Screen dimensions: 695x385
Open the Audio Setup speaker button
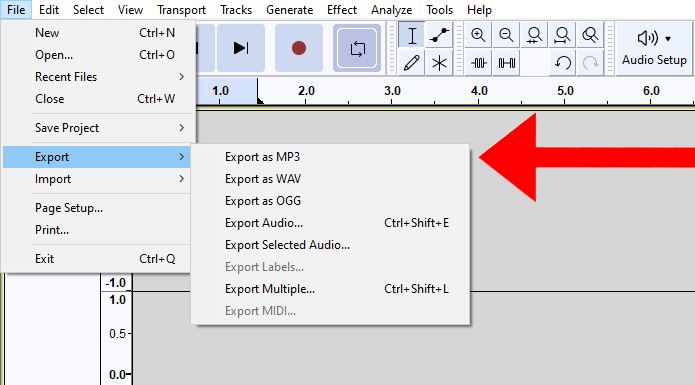click(x=654, y=48)
